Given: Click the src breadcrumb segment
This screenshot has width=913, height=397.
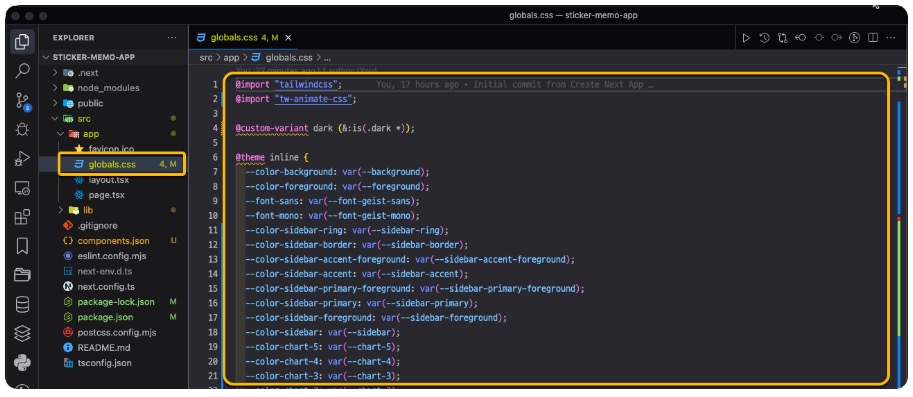Looking at the screenshot, I should (206, 58).
